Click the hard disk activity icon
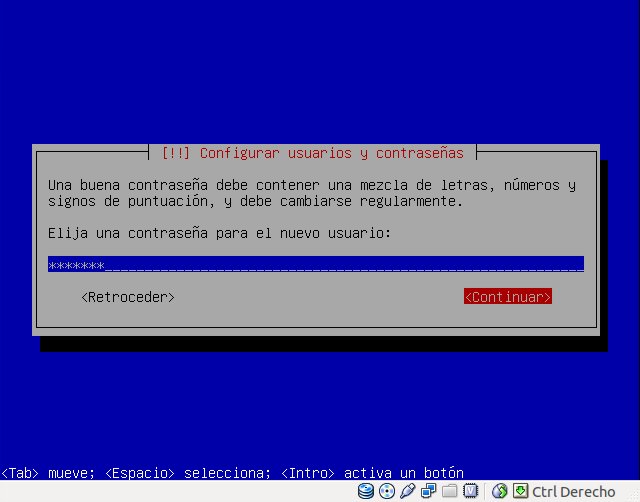 366,491
